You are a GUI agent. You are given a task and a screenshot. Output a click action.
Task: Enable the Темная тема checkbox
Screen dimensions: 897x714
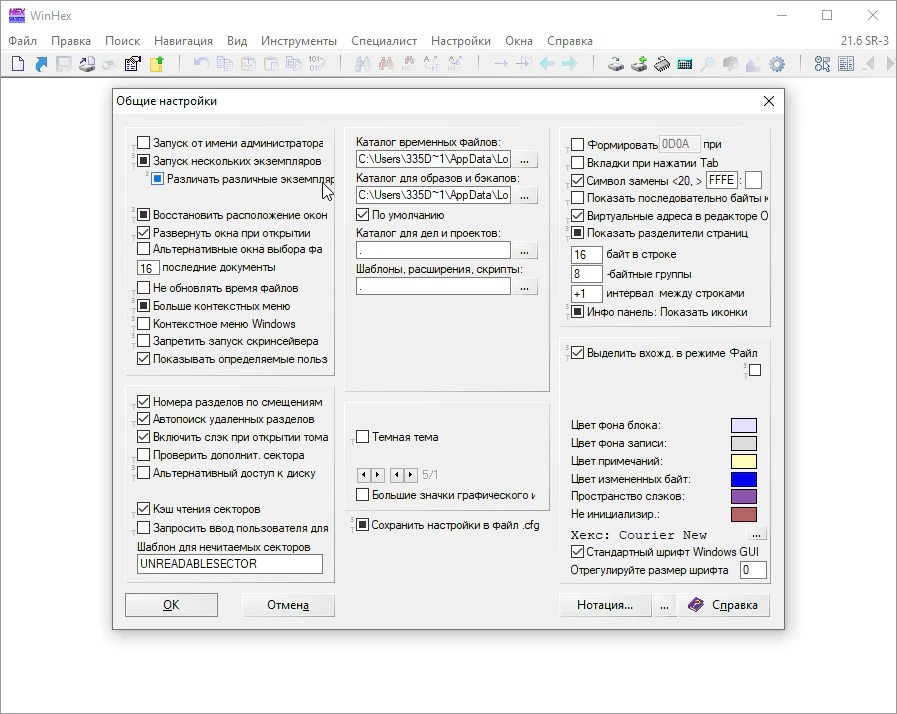(363, 437)
